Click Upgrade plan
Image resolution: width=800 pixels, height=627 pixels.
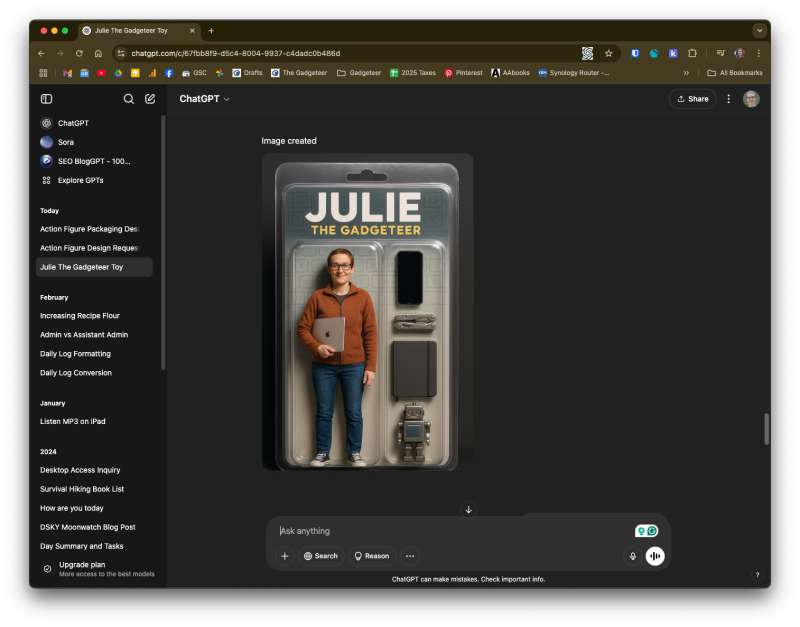pyautogui.click(x=98, y=569)
